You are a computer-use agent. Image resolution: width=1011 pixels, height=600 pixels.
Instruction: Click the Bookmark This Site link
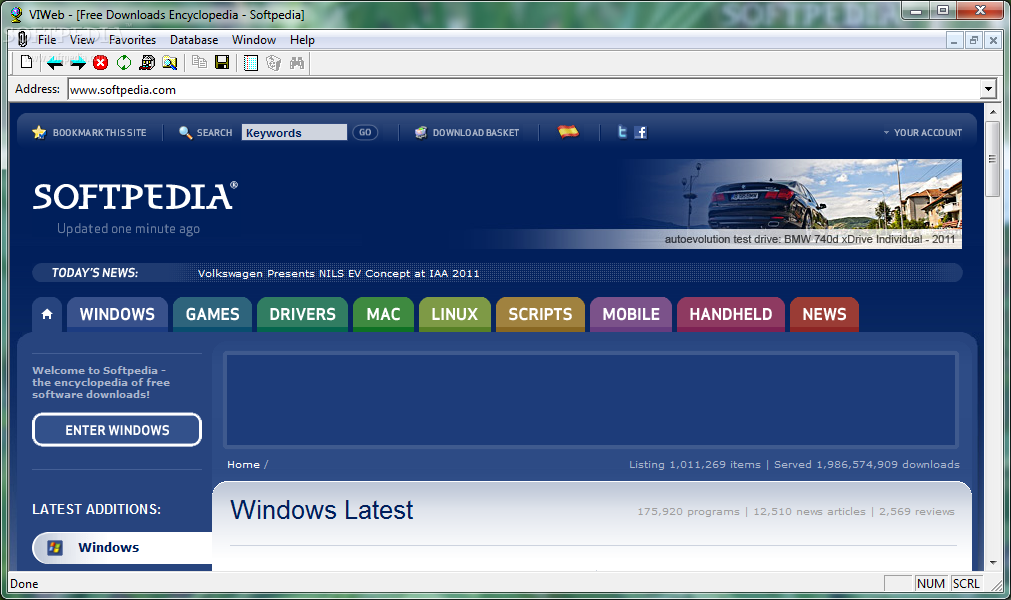click(99, 133)
